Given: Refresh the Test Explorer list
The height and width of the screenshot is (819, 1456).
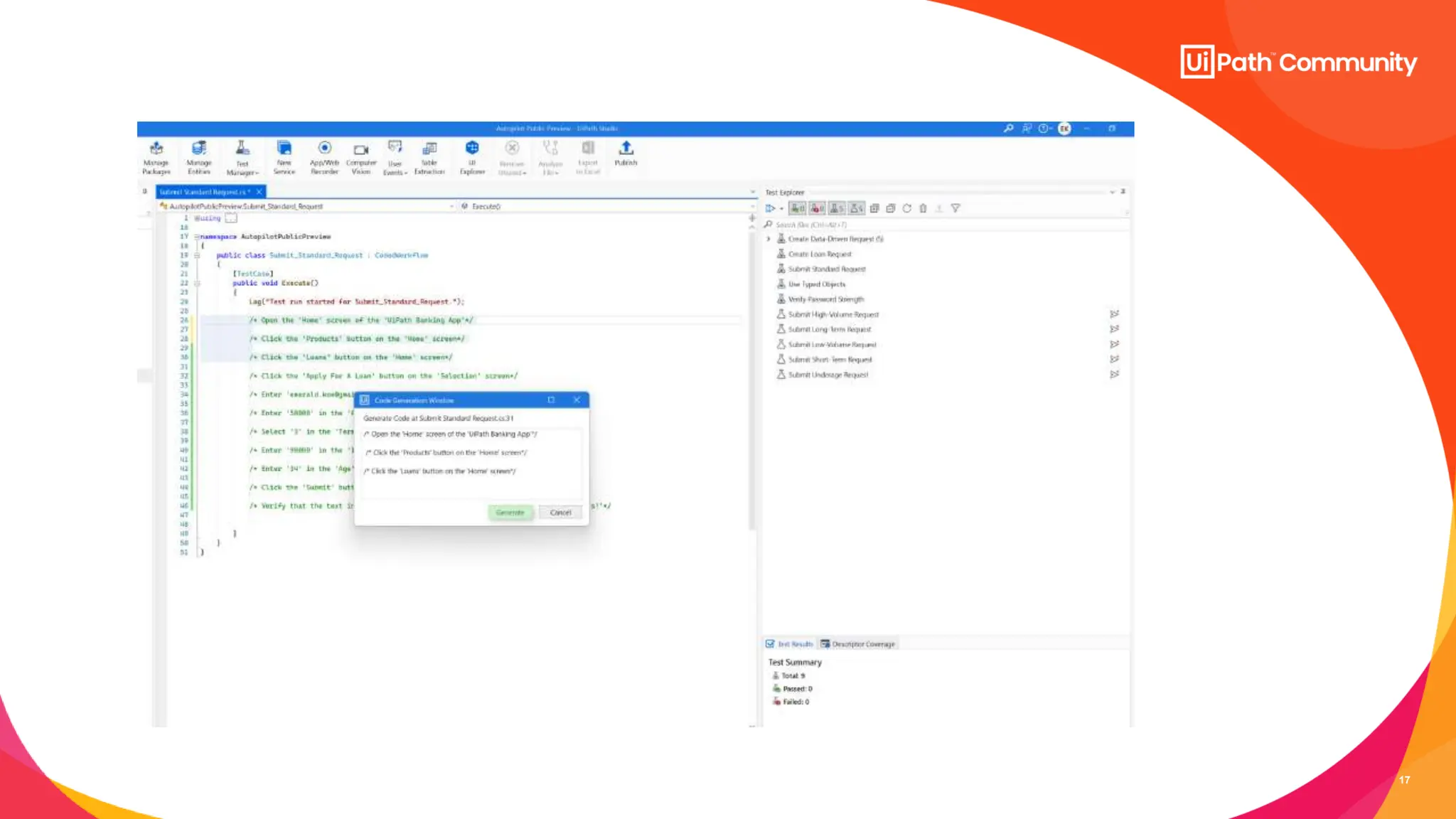Looking at the screenshot, I should coord(906,208).
